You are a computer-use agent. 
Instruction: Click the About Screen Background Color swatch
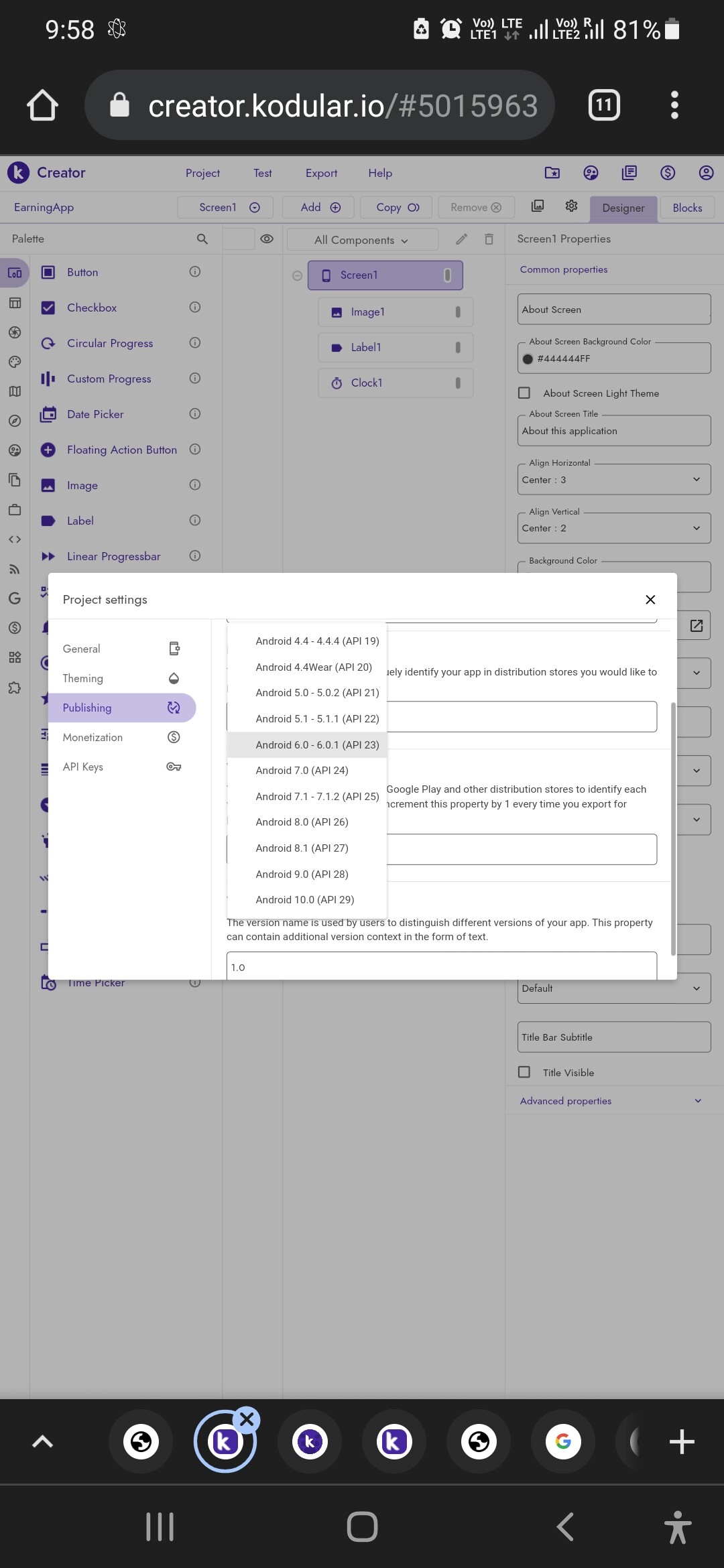coord(528,359)
